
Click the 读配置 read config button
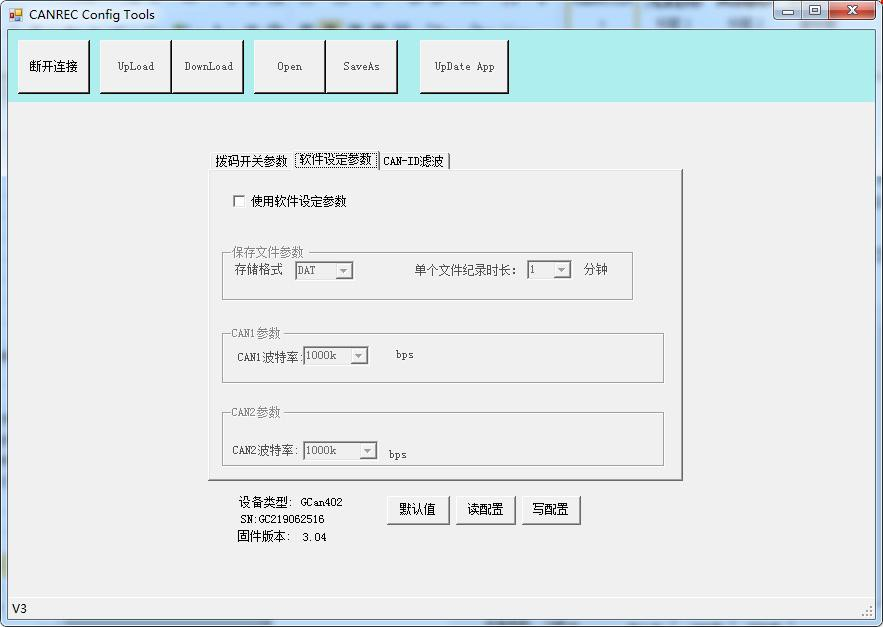(x=485, y=510)
